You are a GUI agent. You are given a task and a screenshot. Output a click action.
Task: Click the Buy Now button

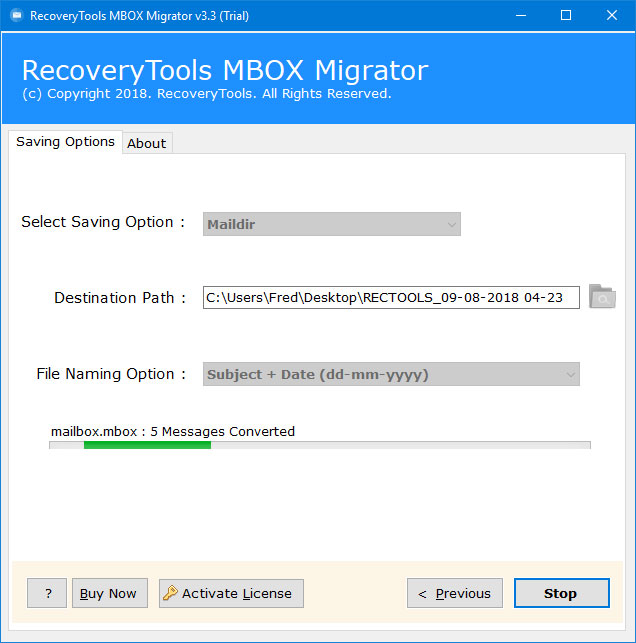point(110,593)
